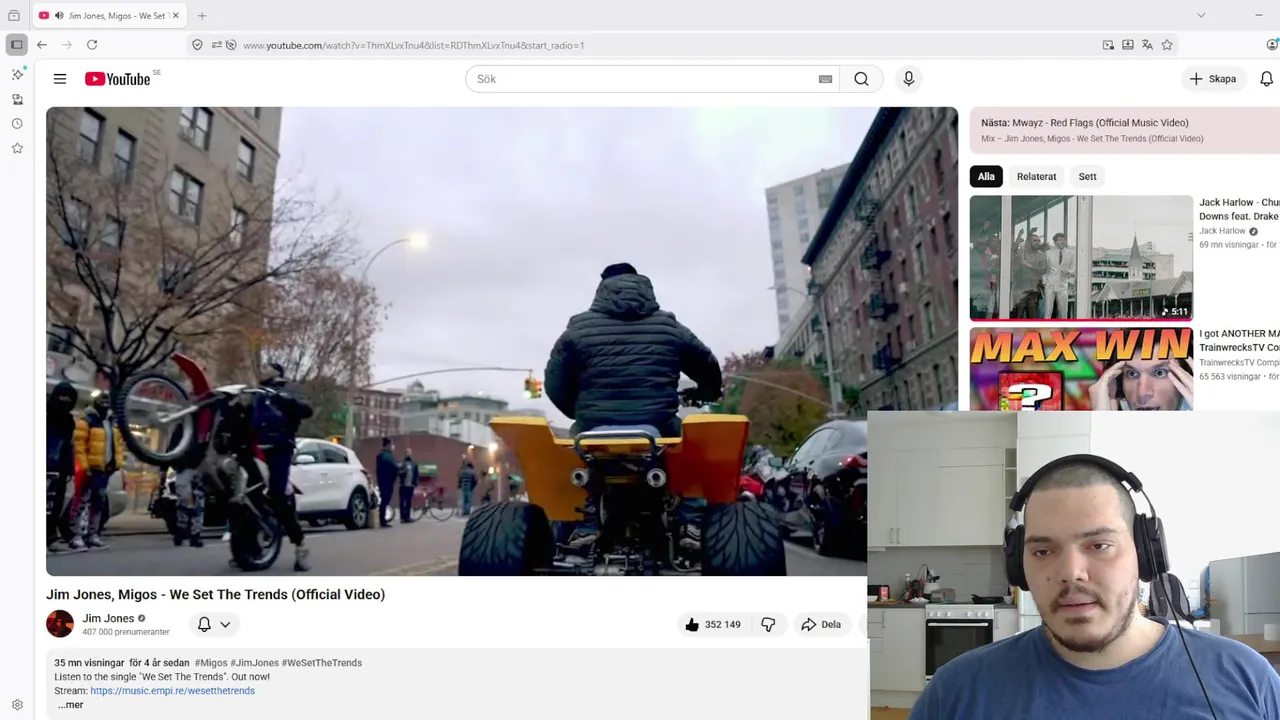Open bookmarks star icon in browser sidebar
Screen dimensions: 1280x720
pyautogui.click(x=17, y=148)
